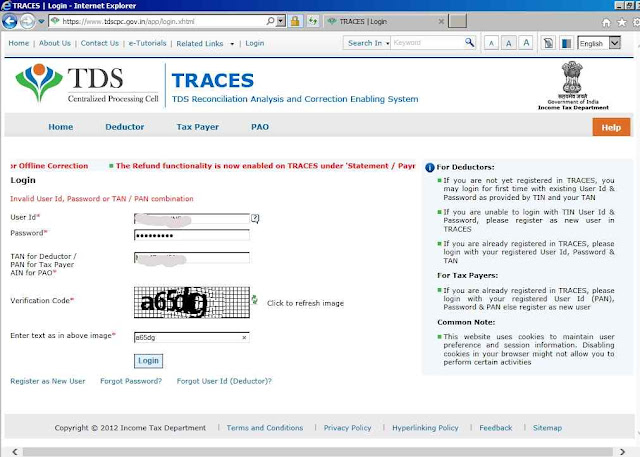The image size is (640, 457).
Task: Click the Login link in top bar
Action: [x=255, y=43]
